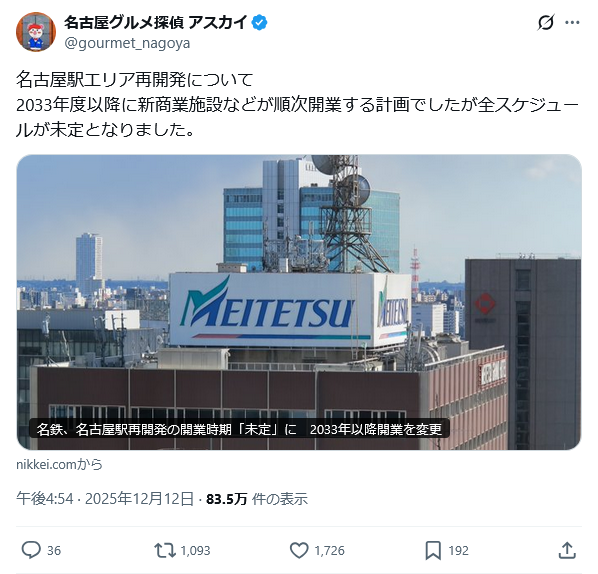Open the three-dot more options menu

coord(572,23)
